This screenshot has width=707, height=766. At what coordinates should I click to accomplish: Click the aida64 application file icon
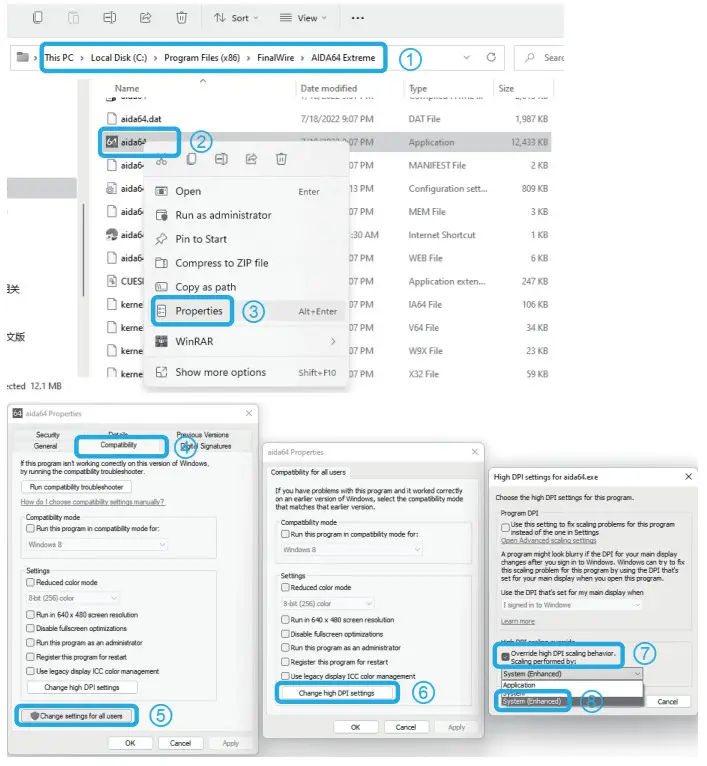point(112,142)
